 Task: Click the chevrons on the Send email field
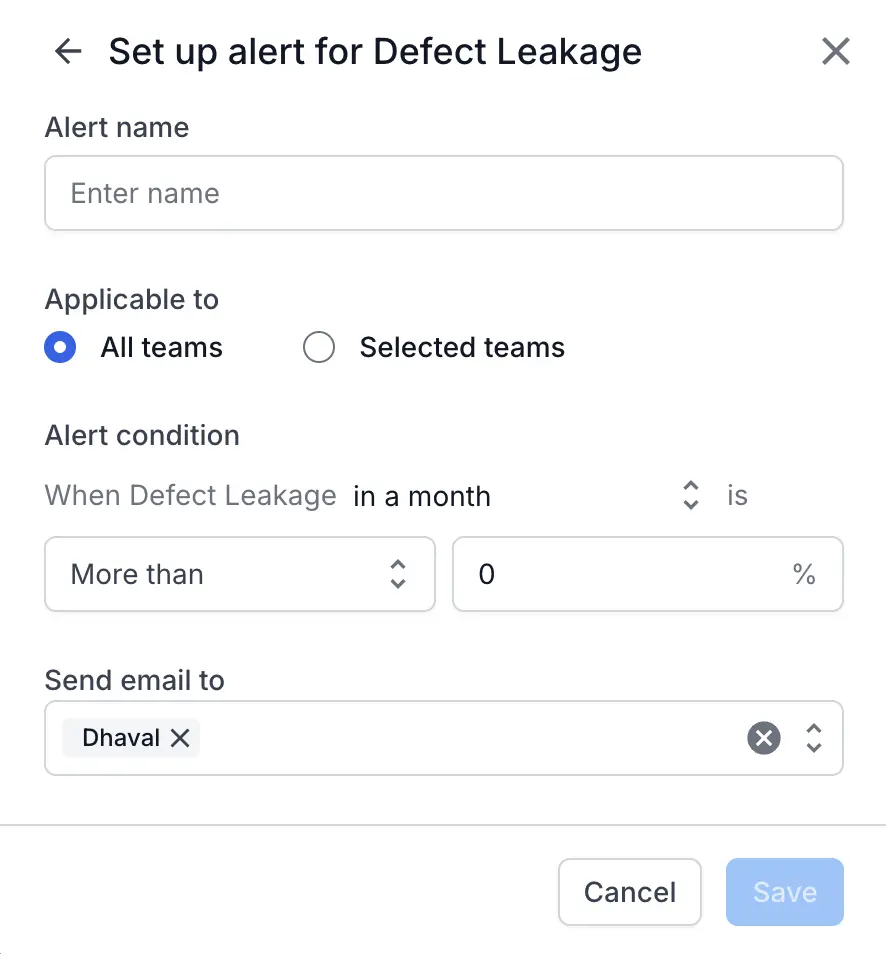(x=814, y=738)
